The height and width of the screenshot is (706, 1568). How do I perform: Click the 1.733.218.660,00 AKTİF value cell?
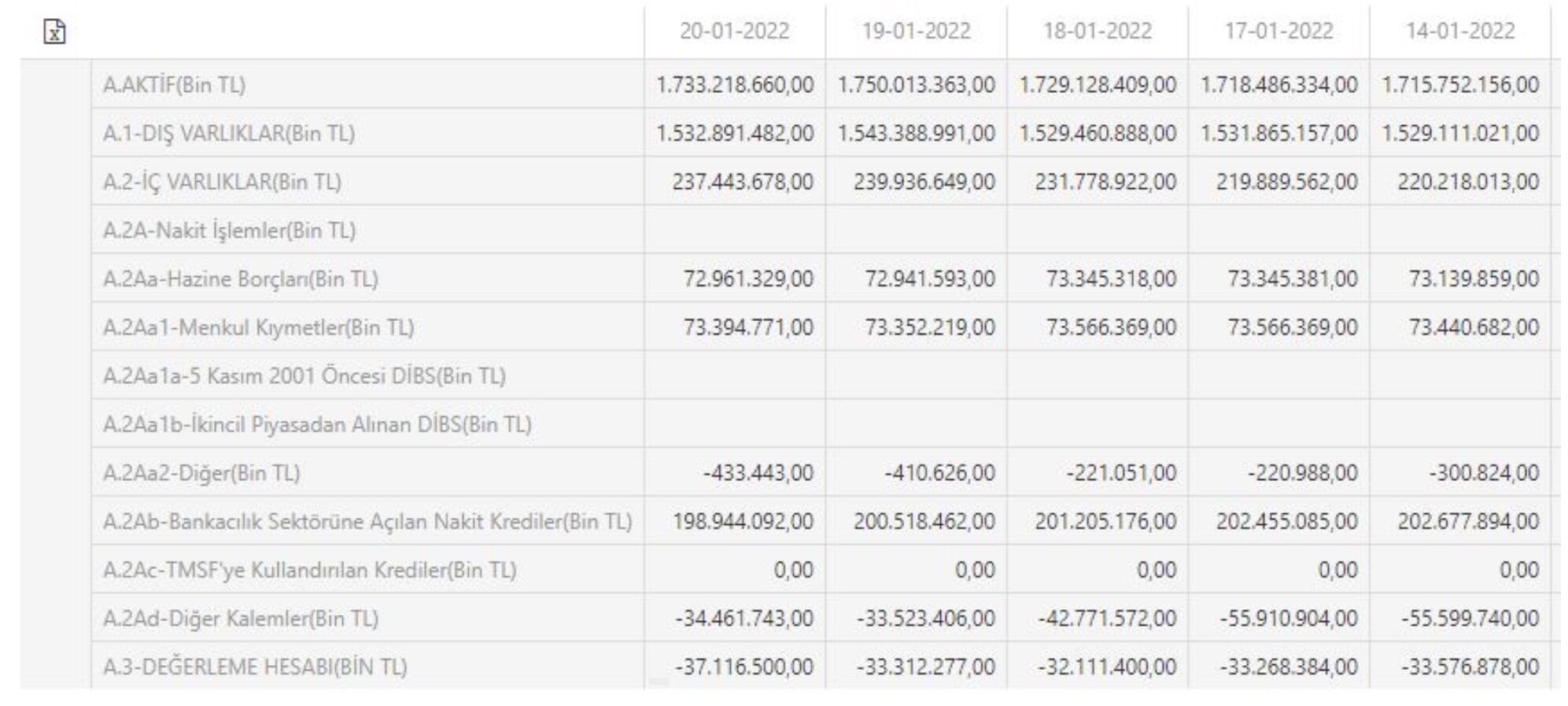click(735, 85)
